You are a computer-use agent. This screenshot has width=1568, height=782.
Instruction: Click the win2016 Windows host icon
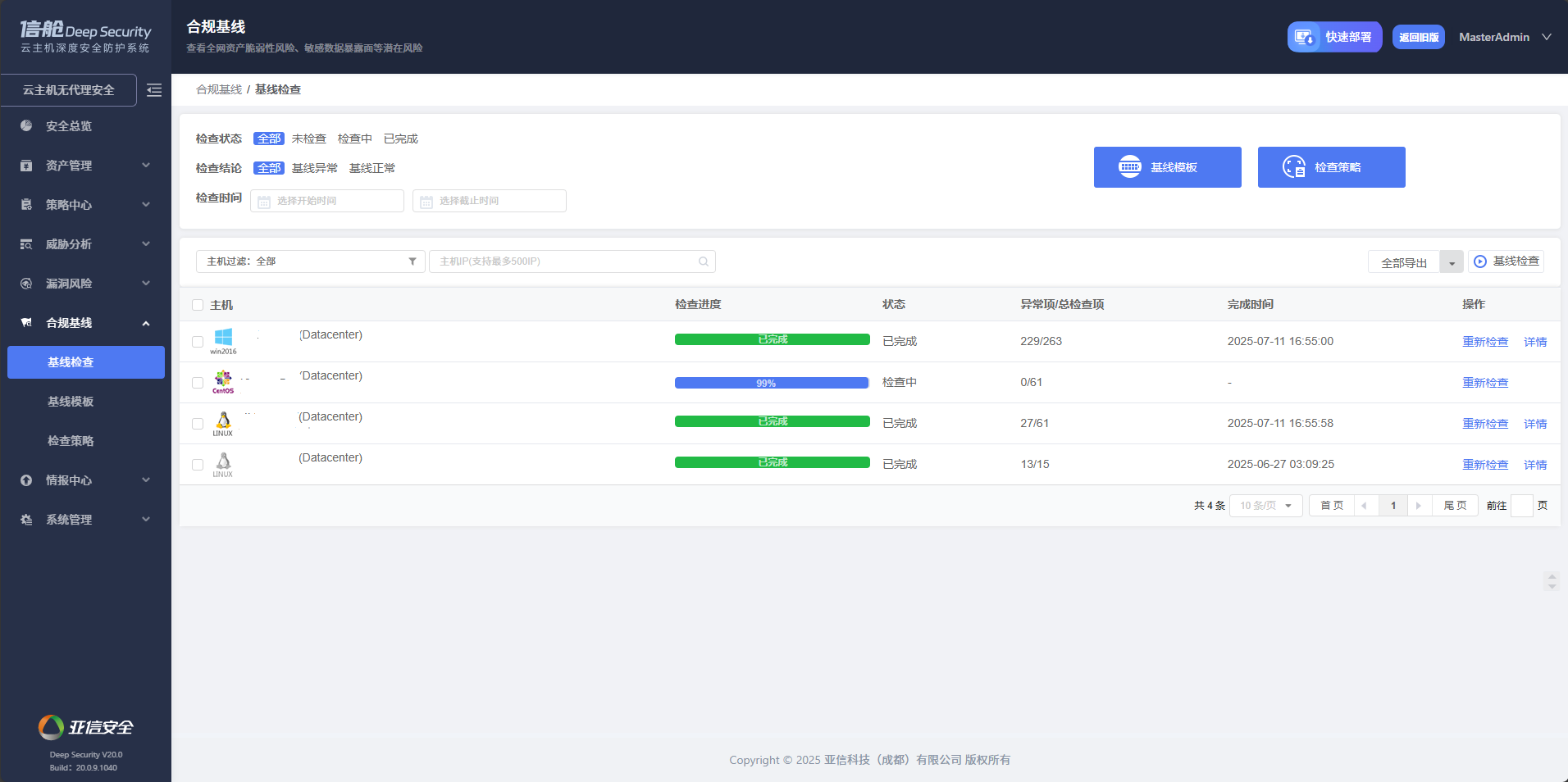(223, 338)
